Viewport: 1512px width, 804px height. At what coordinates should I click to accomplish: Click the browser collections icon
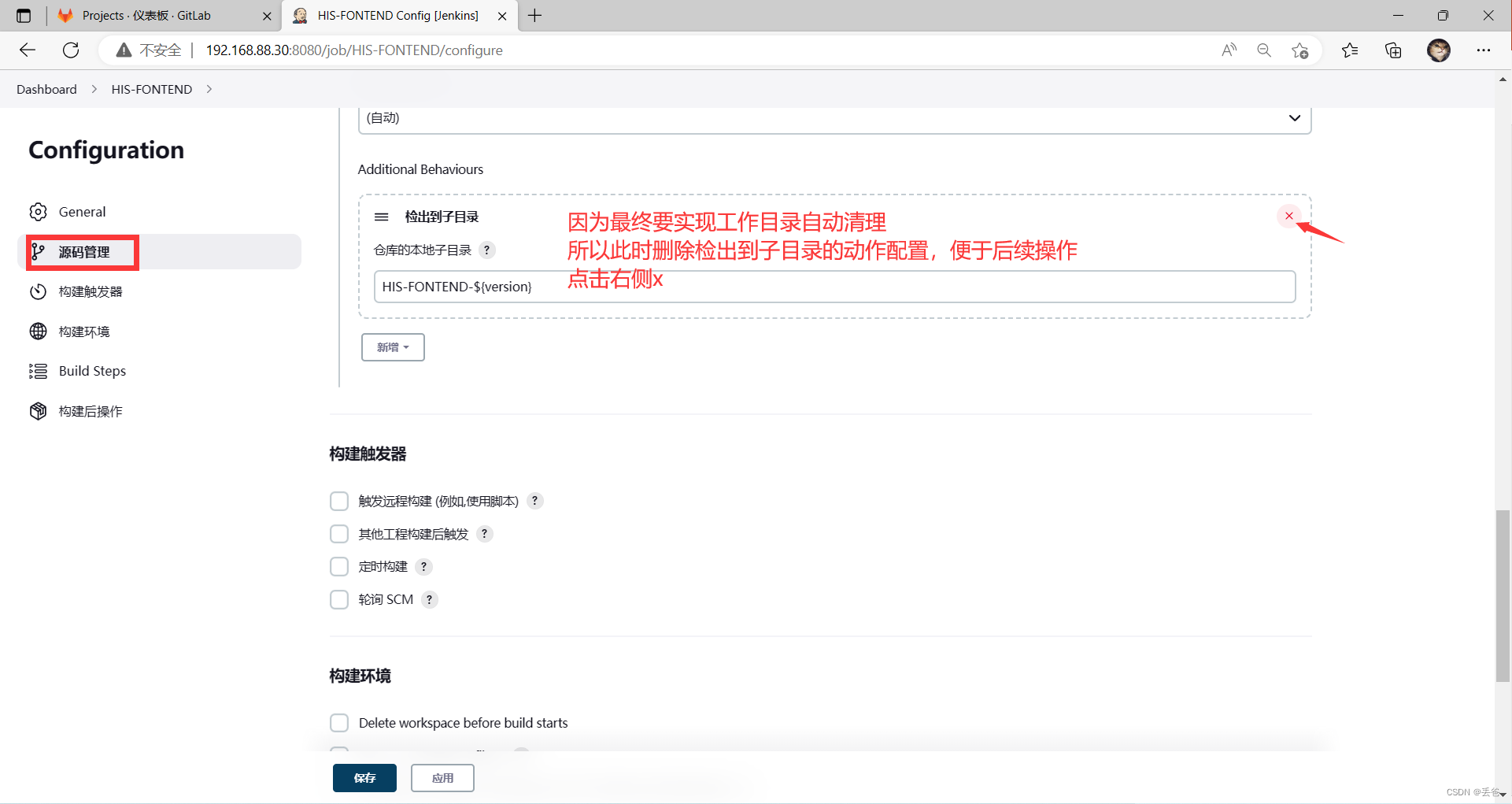click(x=1393, y=50)
